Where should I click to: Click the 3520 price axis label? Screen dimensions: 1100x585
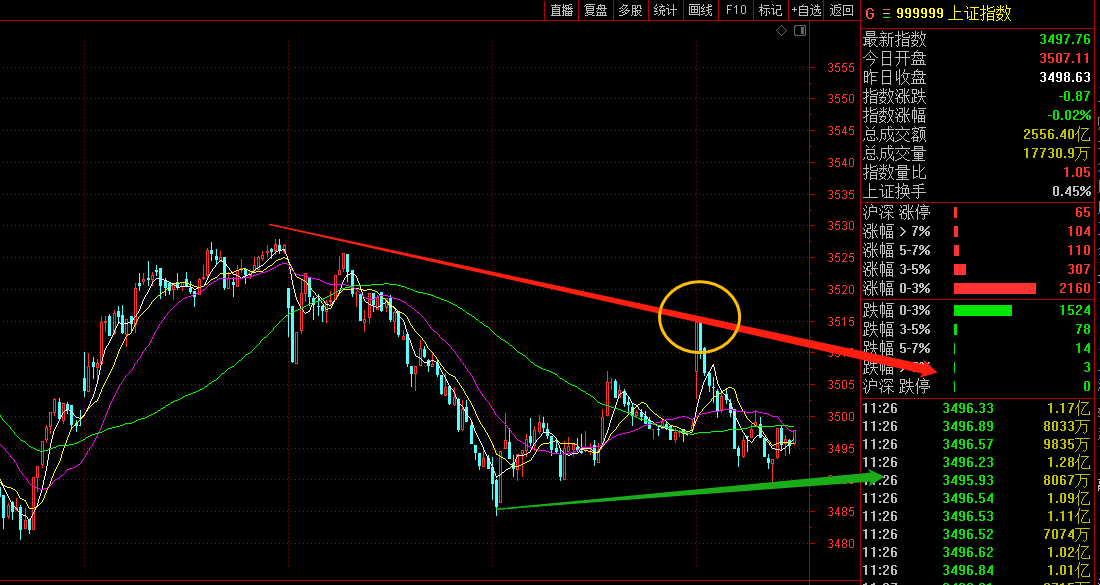840,290
